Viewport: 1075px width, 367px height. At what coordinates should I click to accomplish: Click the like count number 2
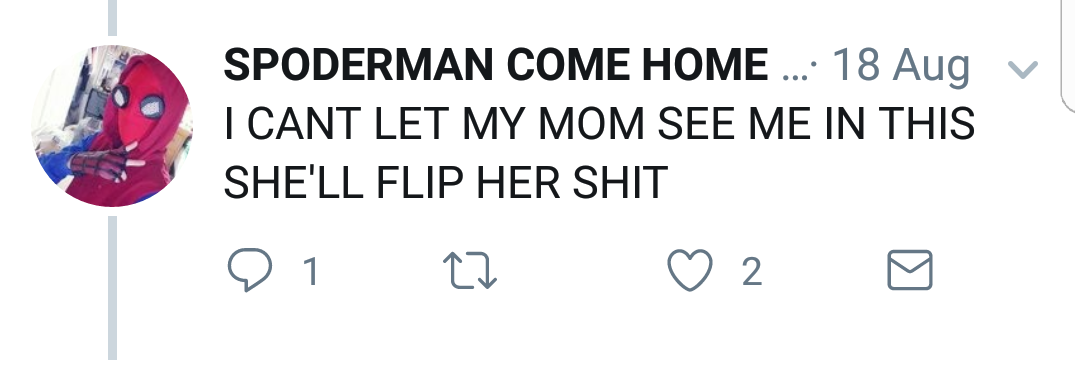pos(752,271)
